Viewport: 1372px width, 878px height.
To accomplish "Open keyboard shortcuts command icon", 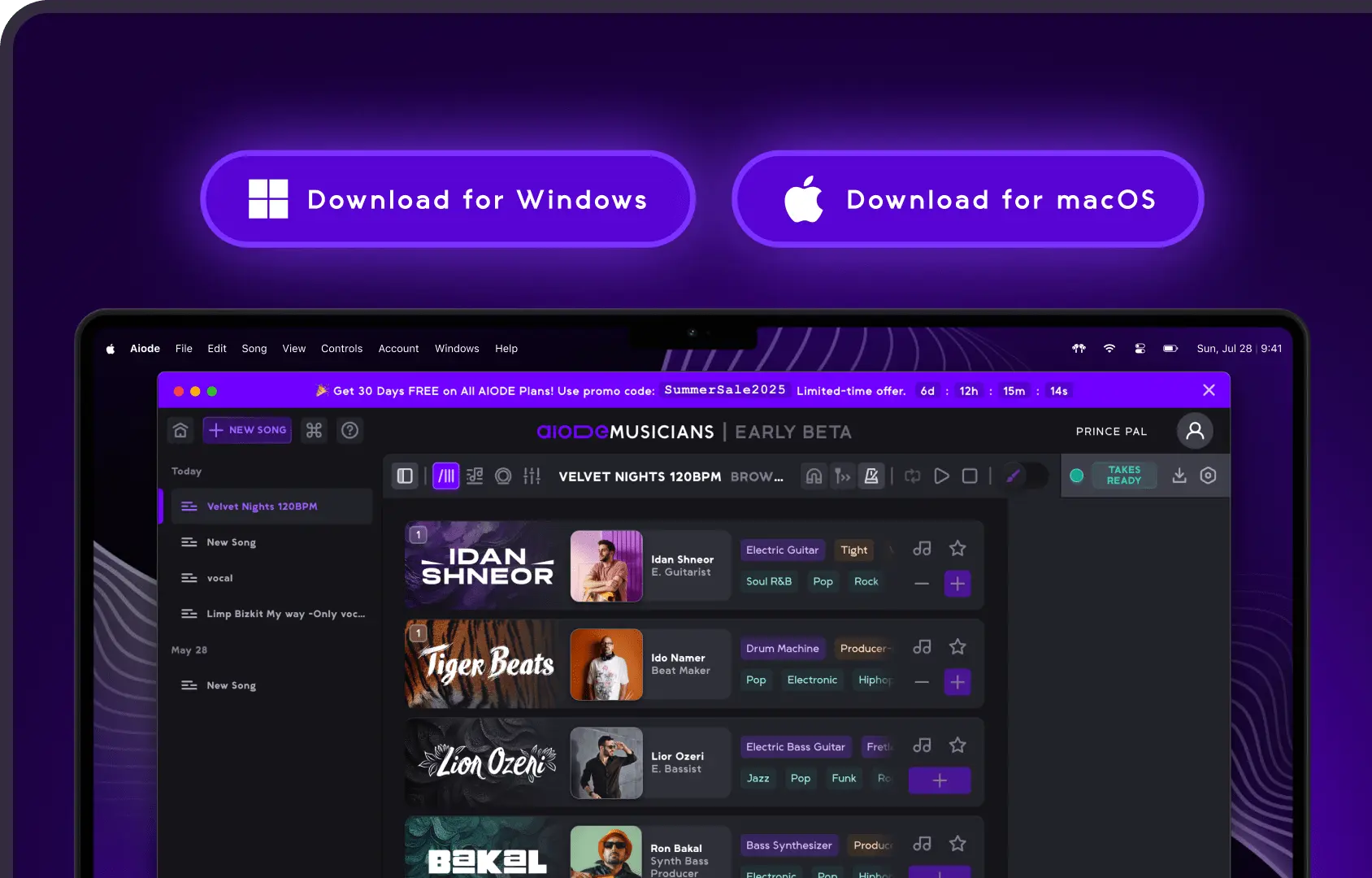I will pyautogui.click(x=314, y=430).
